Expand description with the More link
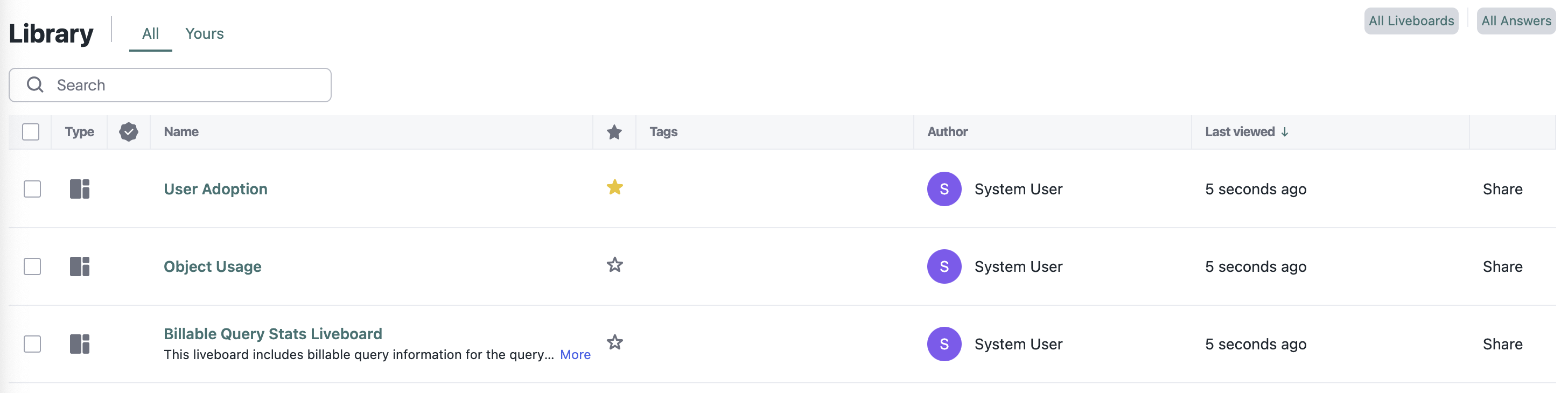 [x=575, y=355]
